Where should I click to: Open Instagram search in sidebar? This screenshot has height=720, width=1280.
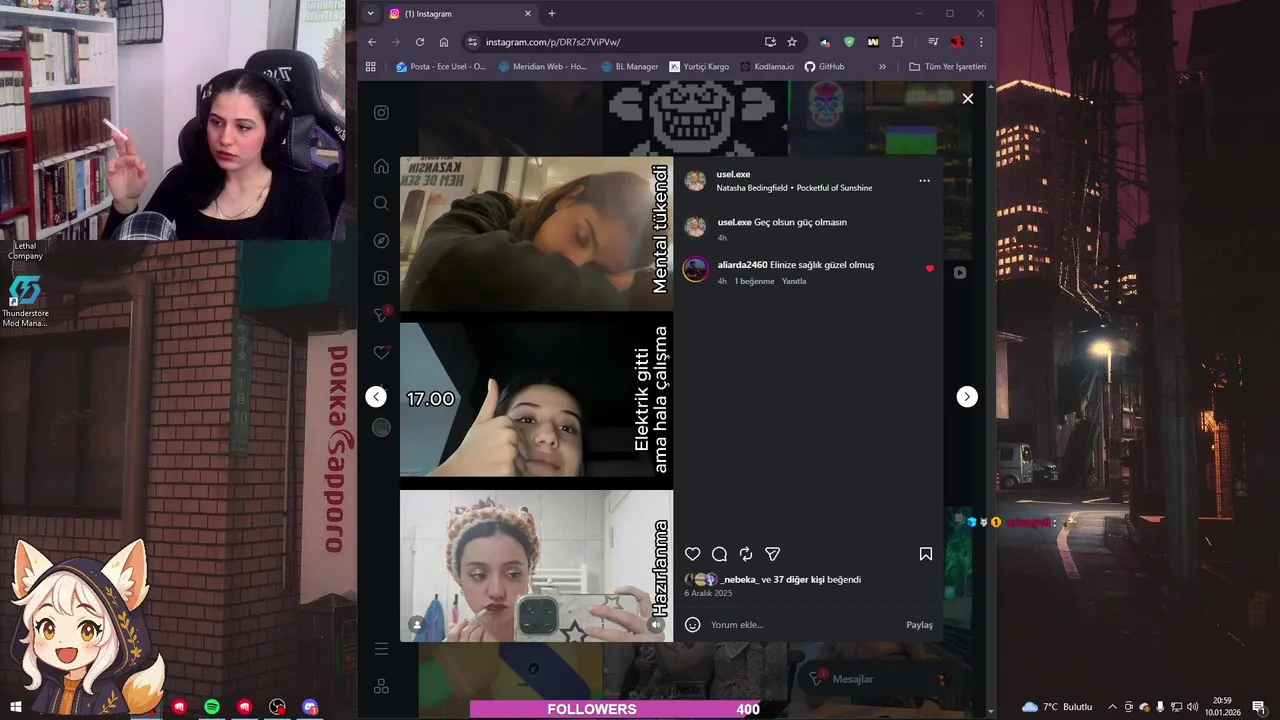[x=381, y=203]
